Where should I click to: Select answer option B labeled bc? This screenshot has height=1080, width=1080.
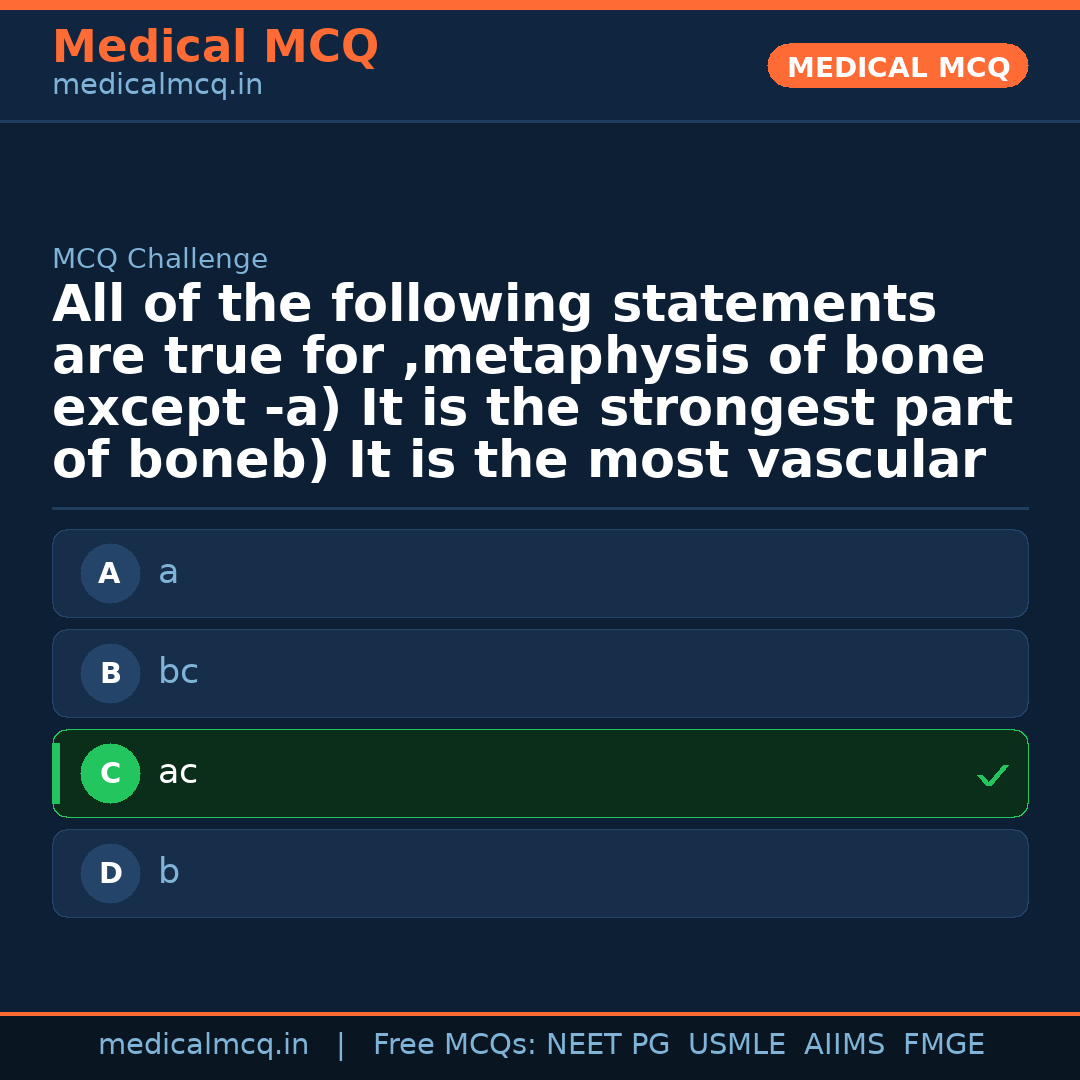click(540, 673)
